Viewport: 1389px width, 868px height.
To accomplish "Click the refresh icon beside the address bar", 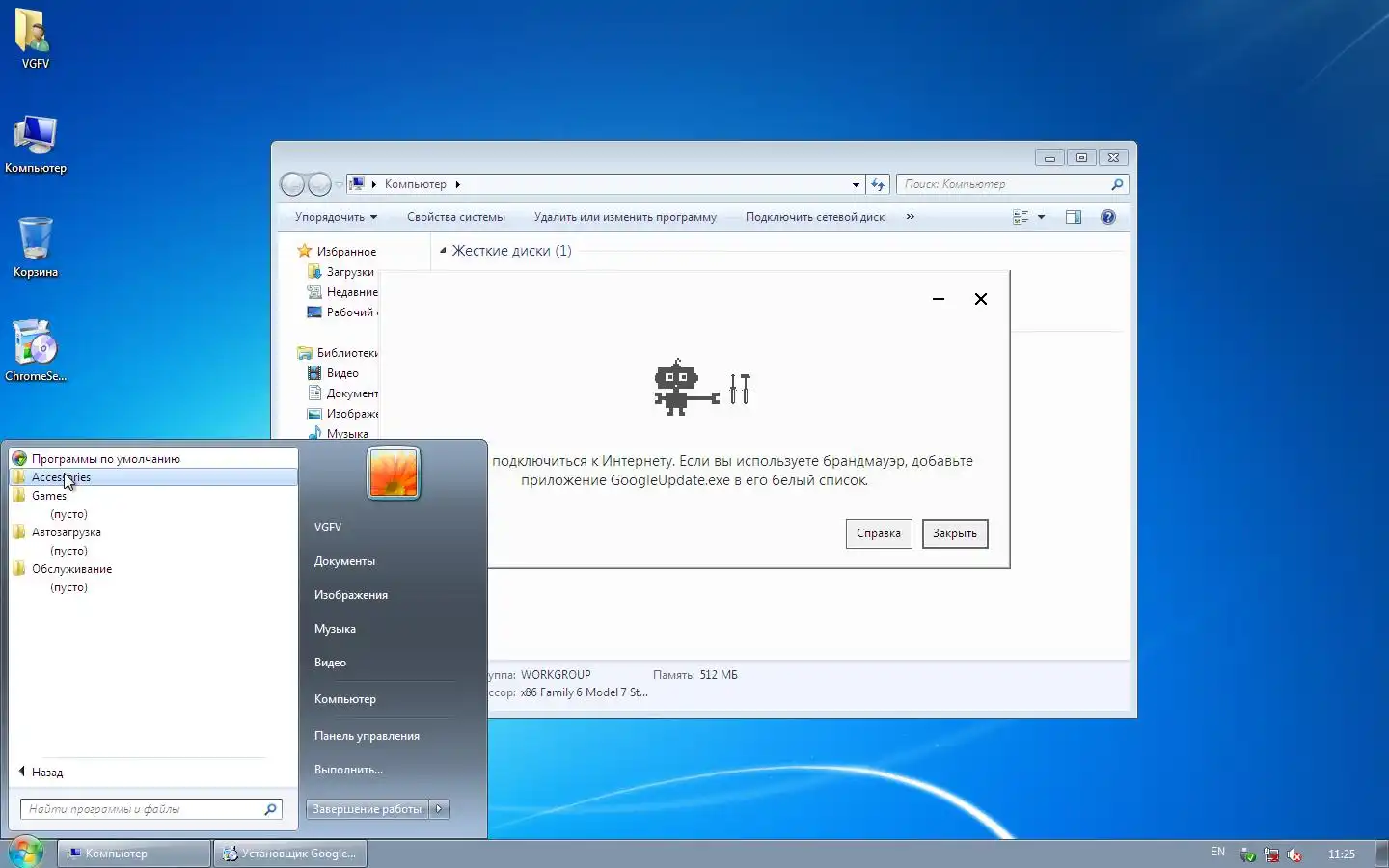I will coord(877,184).
